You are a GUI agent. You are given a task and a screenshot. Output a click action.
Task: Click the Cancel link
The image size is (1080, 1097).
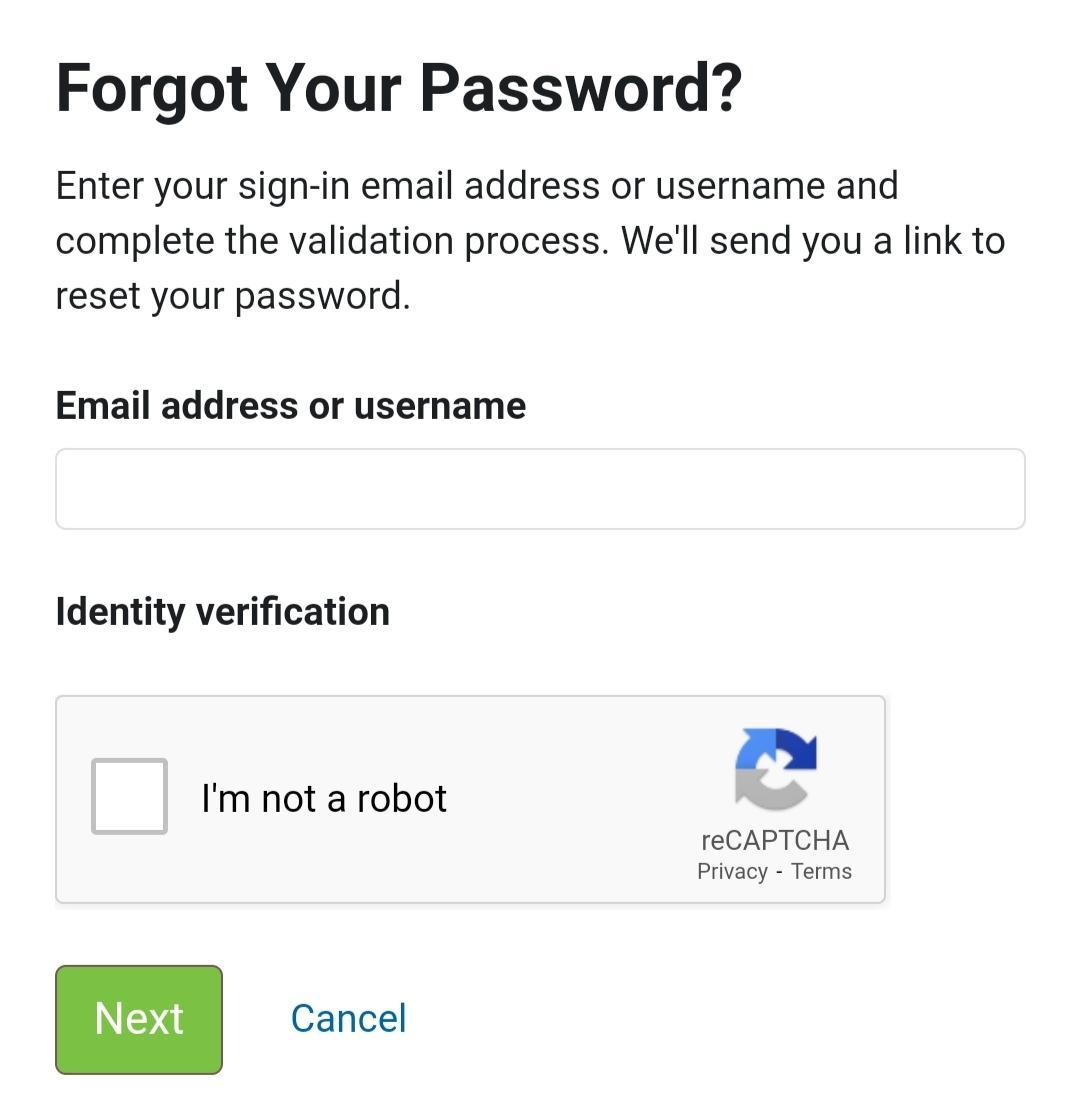(348, 1018)
